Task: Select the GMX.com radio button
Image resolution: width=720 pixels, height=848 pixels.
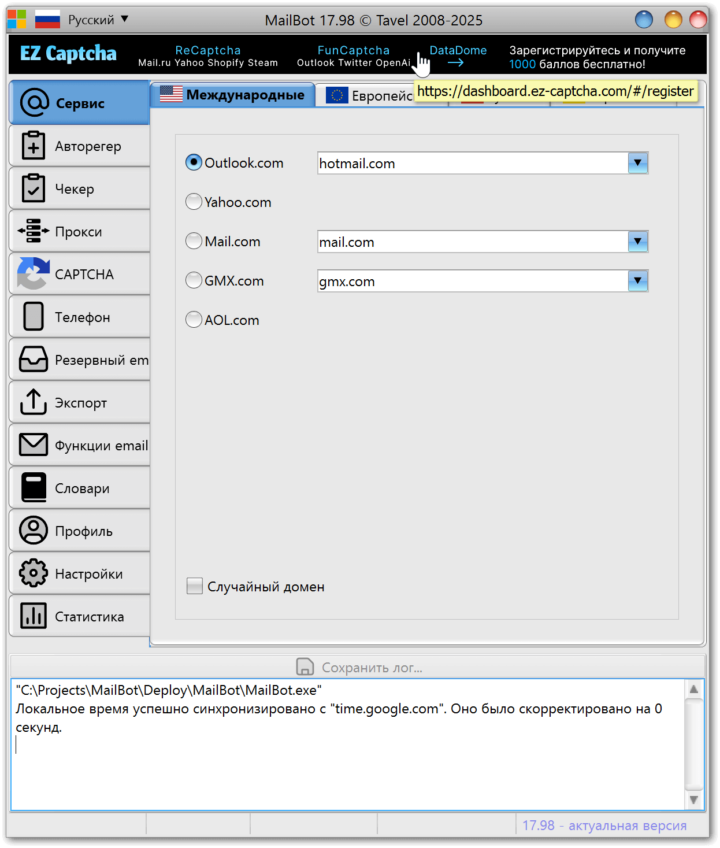Action: [194, 280]
